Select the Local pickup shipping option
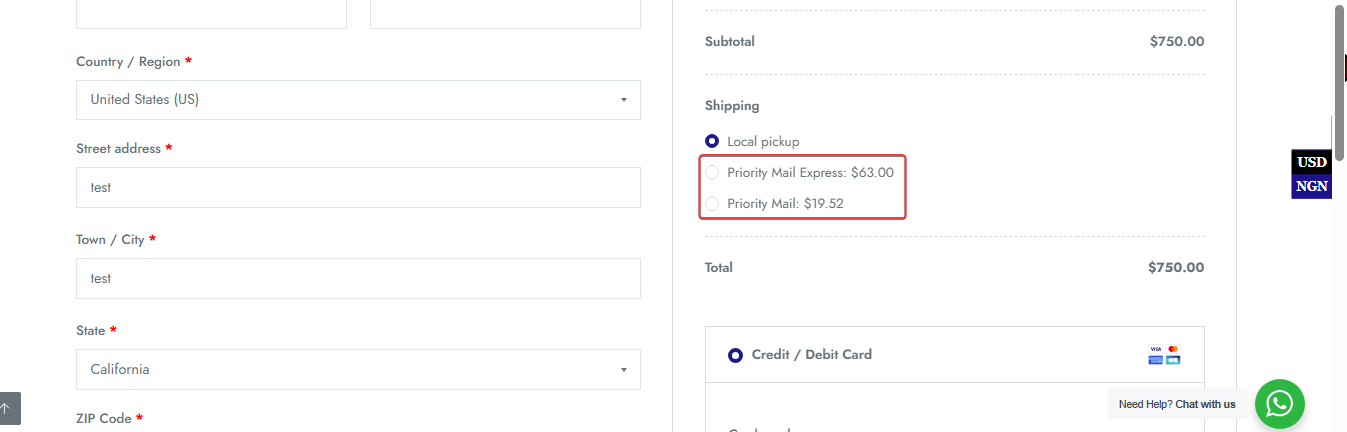The width and height of the screenshot is (1347, 432). (712, 141)
